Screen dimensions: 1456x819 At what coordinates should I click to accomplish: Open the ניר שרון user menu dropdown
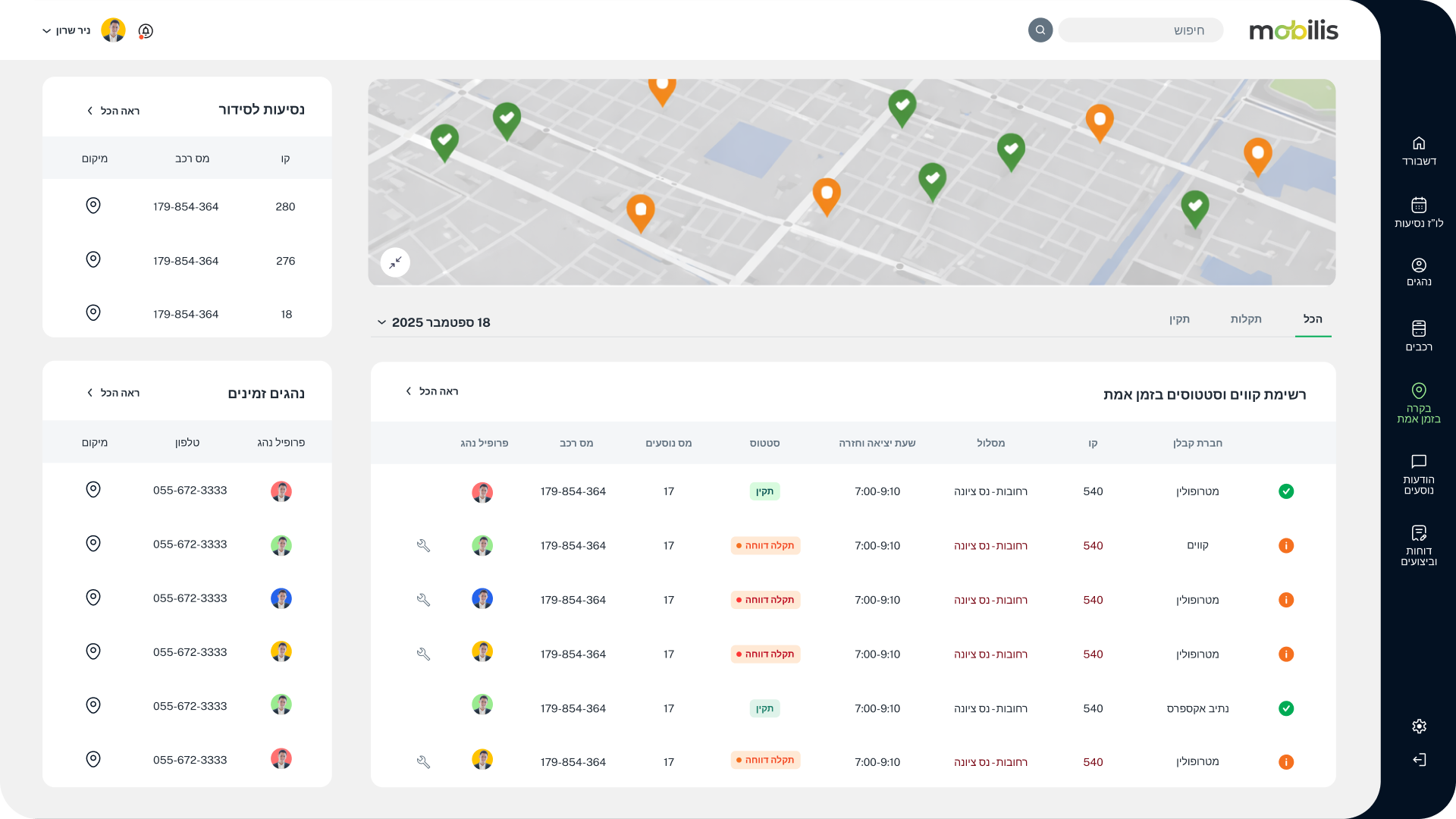pyautogui.click(x=67, y=31)
